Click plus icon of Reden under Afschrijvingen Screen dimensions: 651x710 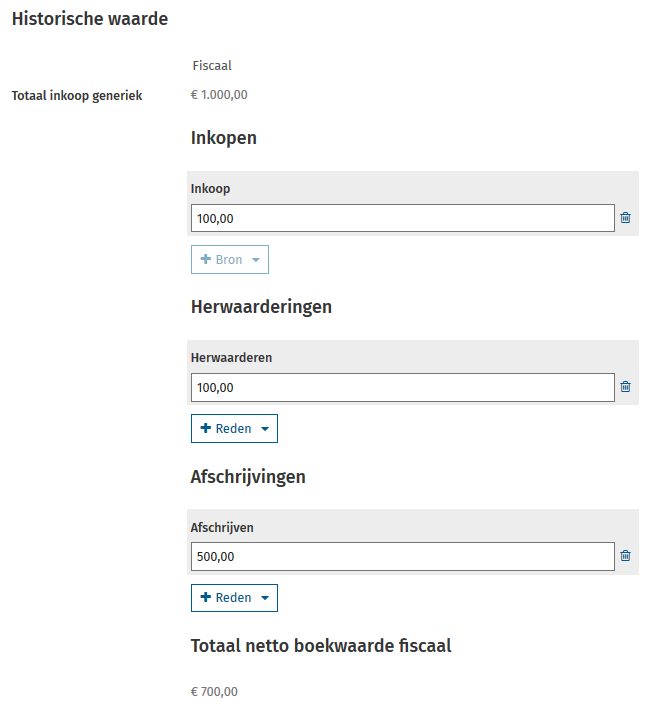(206, 598)
